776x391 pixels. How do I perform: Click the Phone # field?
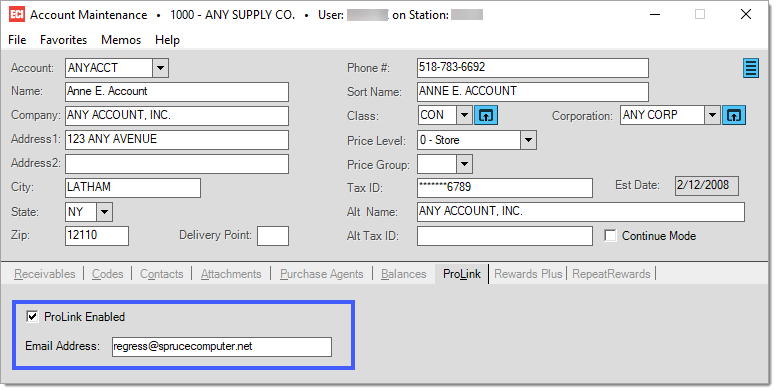point(533,68)
